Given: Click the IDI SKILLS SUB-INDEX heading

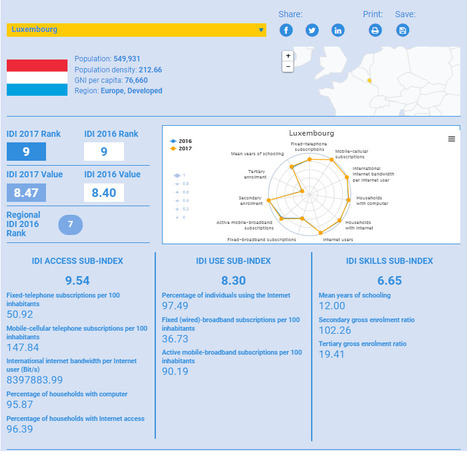Looking at the screenshot, I should pyautogui.click(x=389, y=261).
